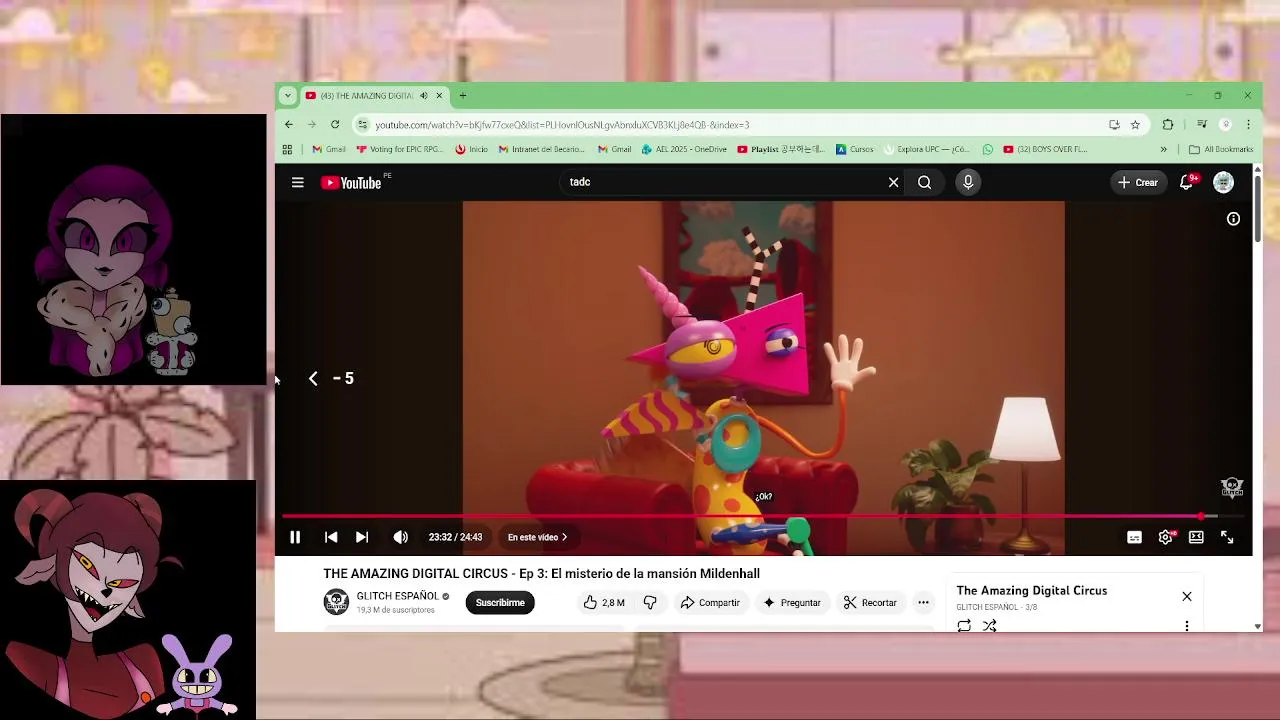1280x720 pixels.
Task: Start voice search with the microphone
Action: point(968,182)
